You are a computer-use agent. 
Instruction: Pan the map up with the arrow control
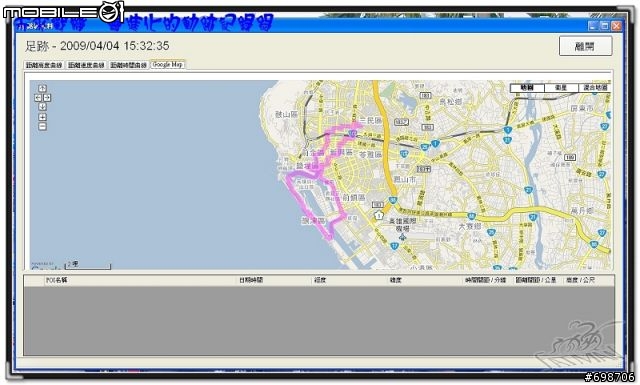tap(42, 88)
